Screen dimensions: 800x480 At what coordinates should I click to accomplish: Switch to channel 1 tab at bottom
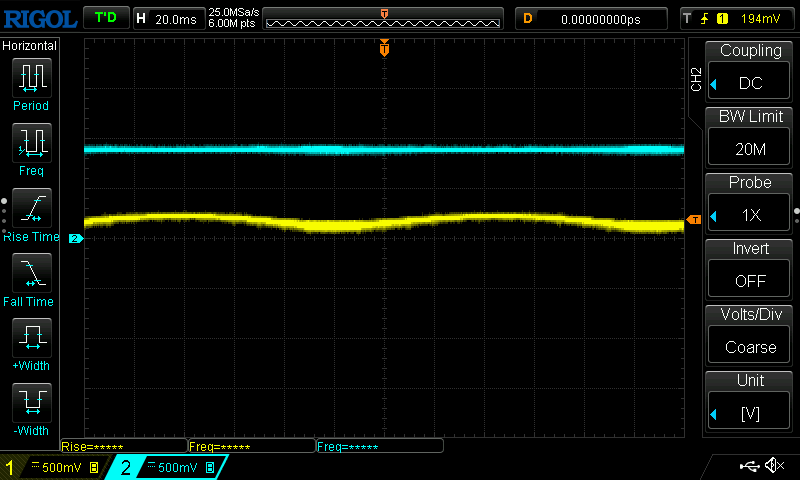click(53, 467)
